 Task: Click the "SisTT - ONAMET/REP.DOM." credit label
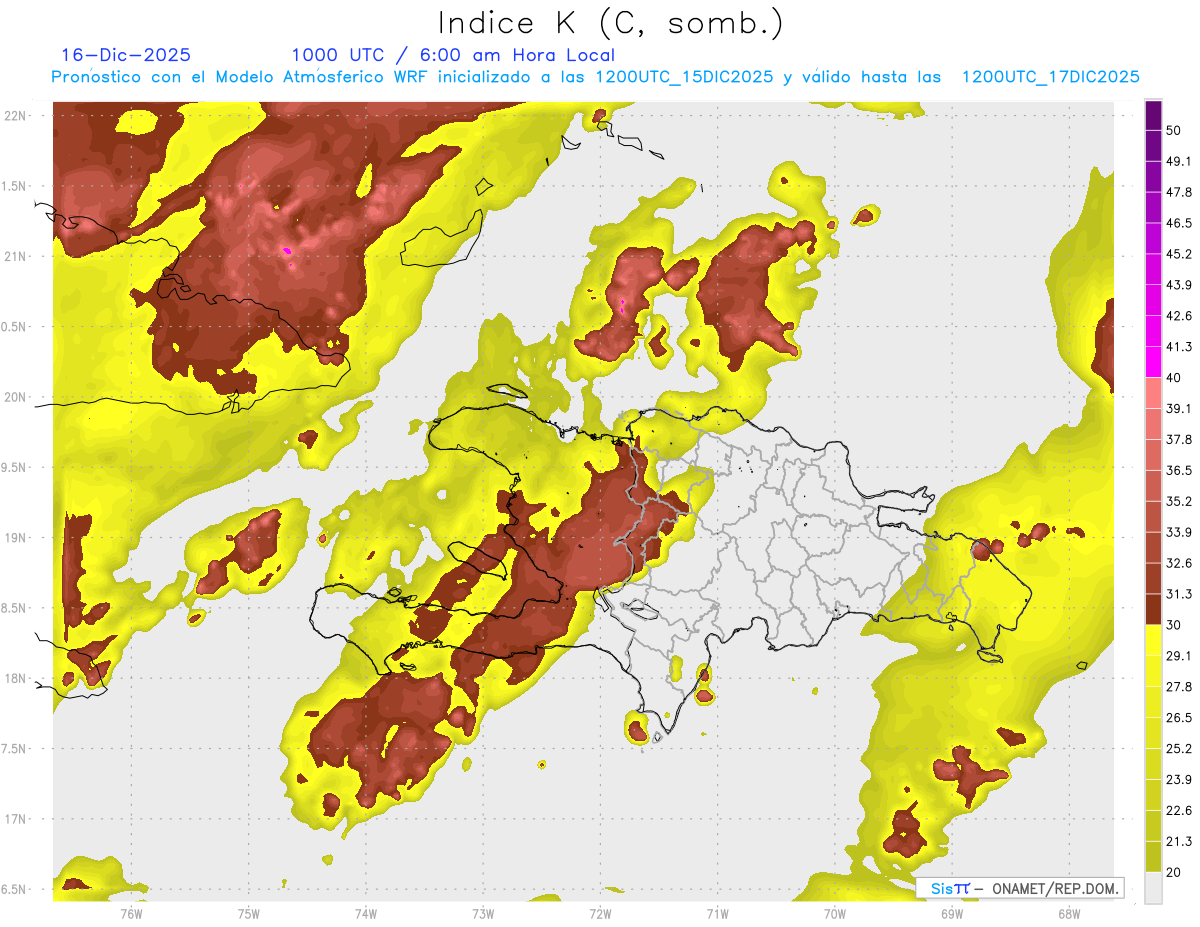pos(1021,888)
